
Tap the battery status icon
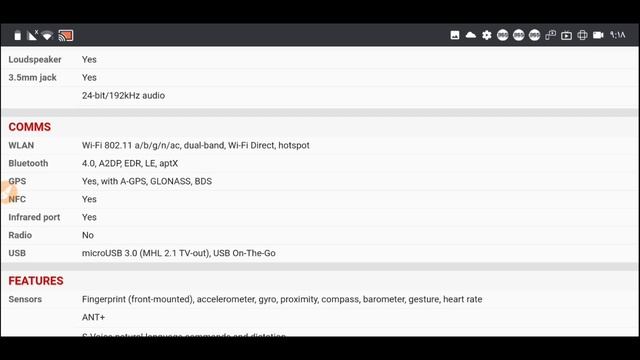pyautogui.click(x=18, y=36)
